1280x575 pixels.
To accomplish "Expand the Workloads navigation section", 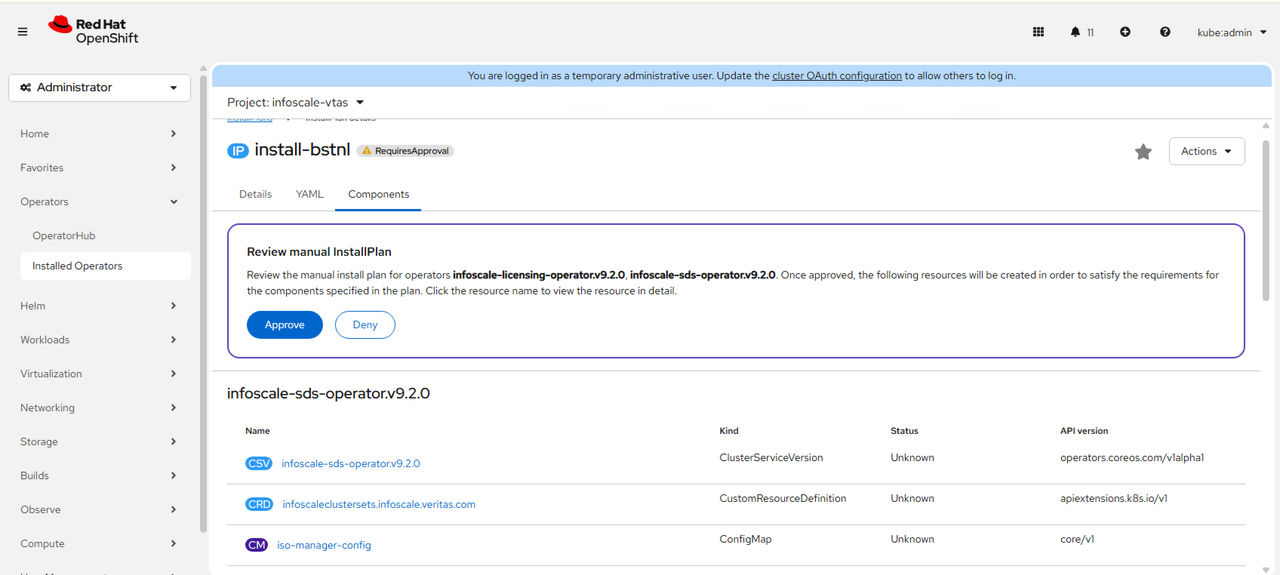I will click(x=99, y=340).
